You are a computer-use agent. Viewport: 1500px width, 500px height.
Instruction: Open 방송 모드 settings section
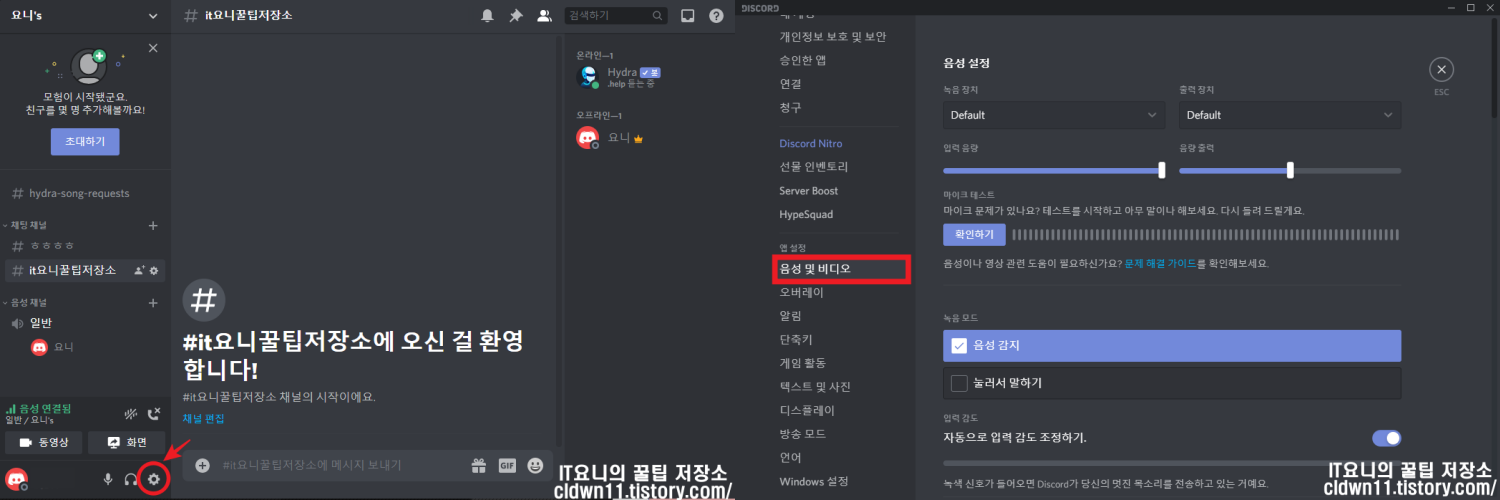point(802,434)
